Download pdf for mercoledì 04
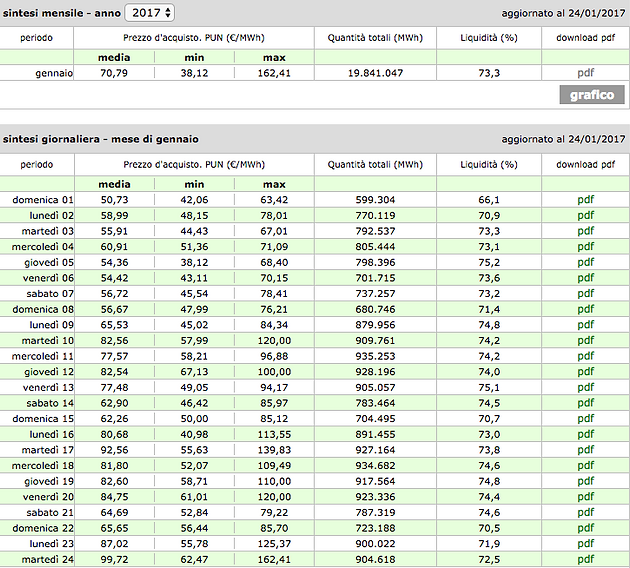Screen dimensions: 630x568 point(585,247)
